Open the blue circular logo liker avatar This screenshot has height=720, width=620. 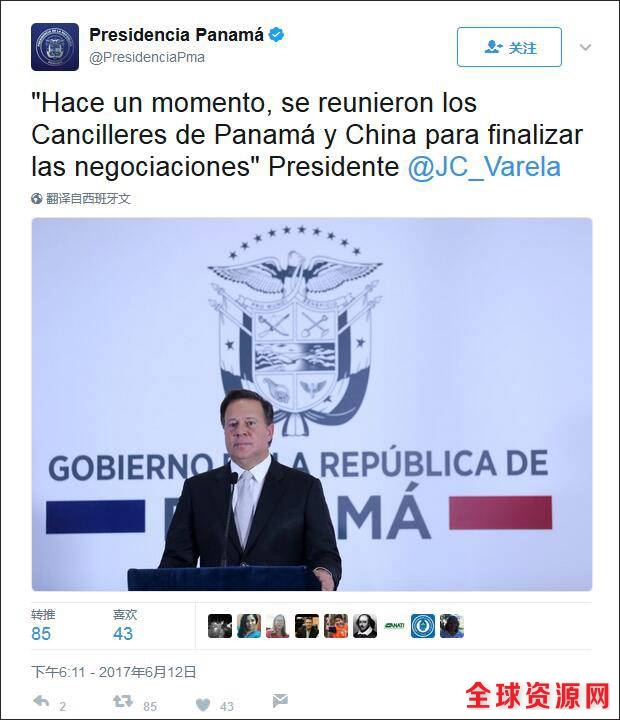point(423,625)
